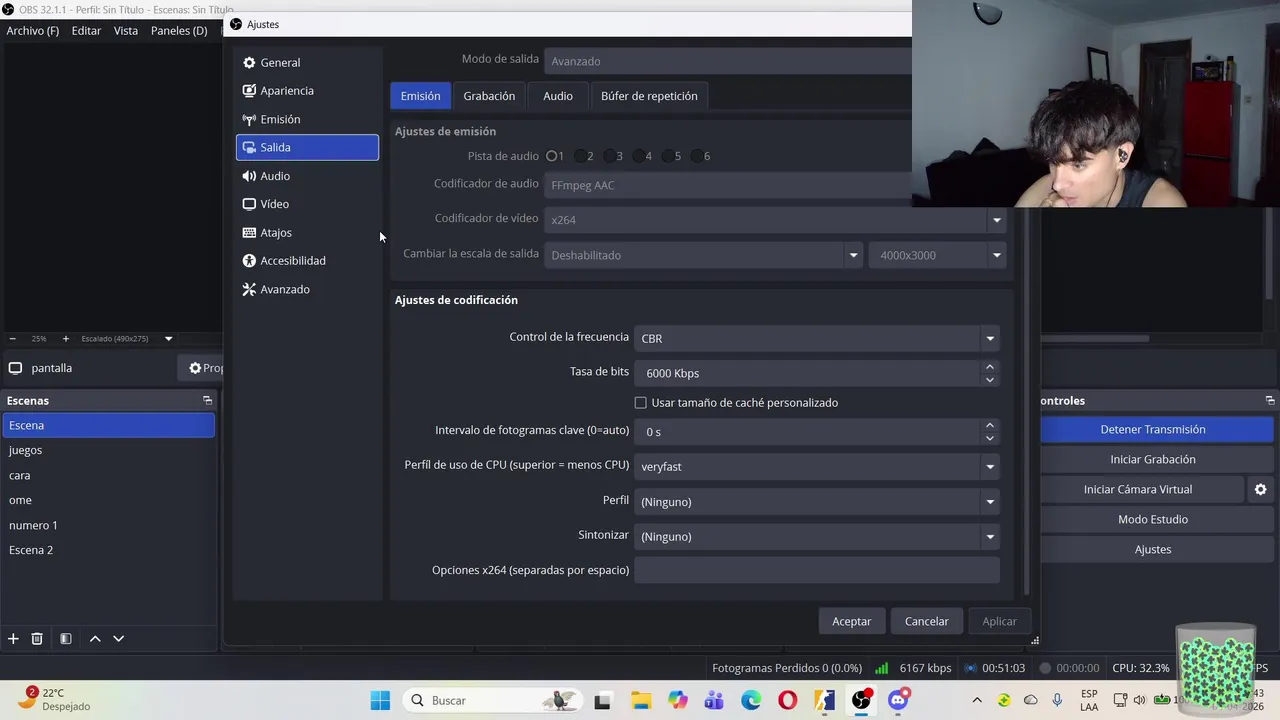Enable custom cache size checkbox

(x=641, y=403)
